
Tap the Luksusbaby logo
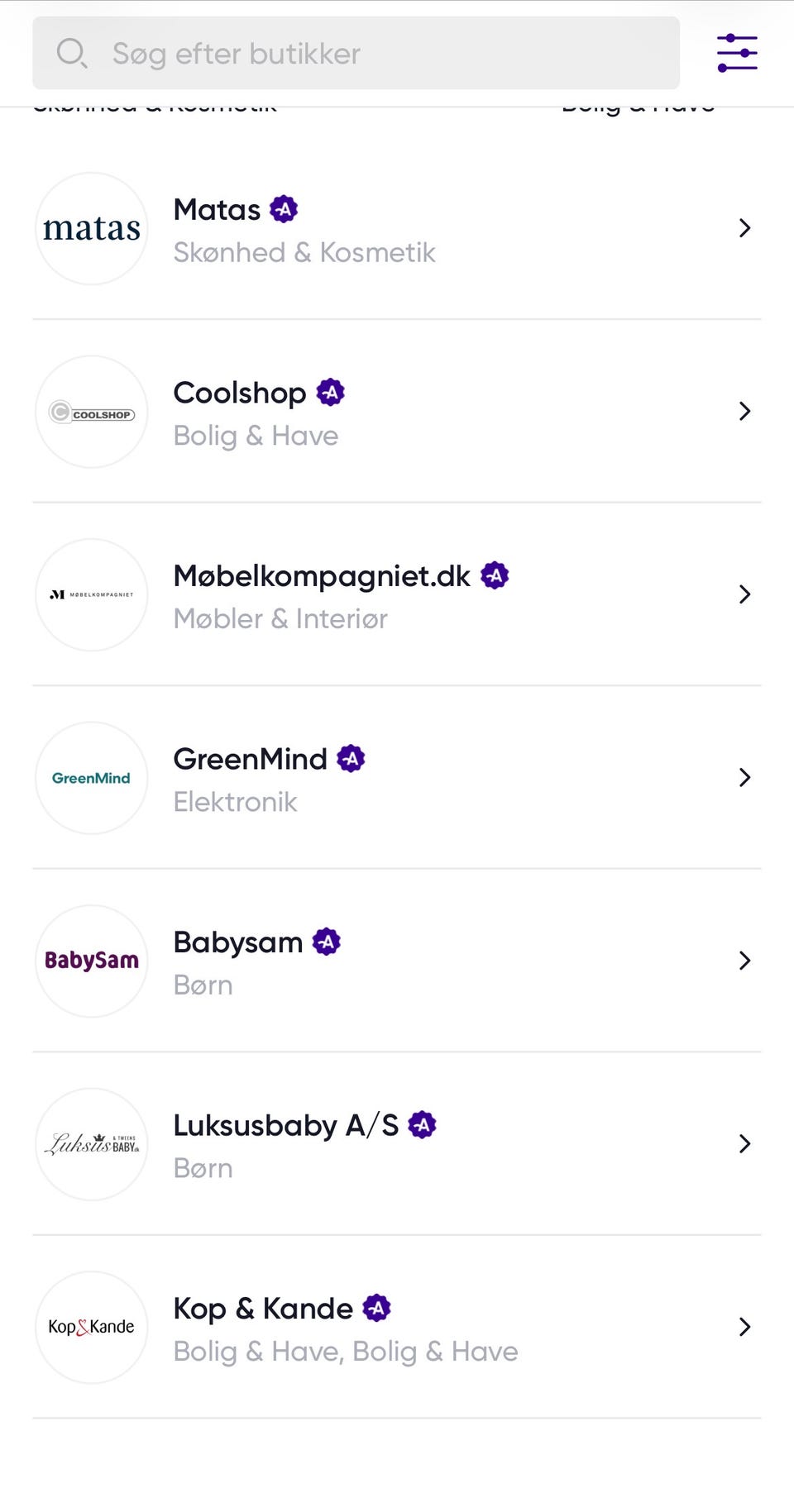click(92, 1144)
